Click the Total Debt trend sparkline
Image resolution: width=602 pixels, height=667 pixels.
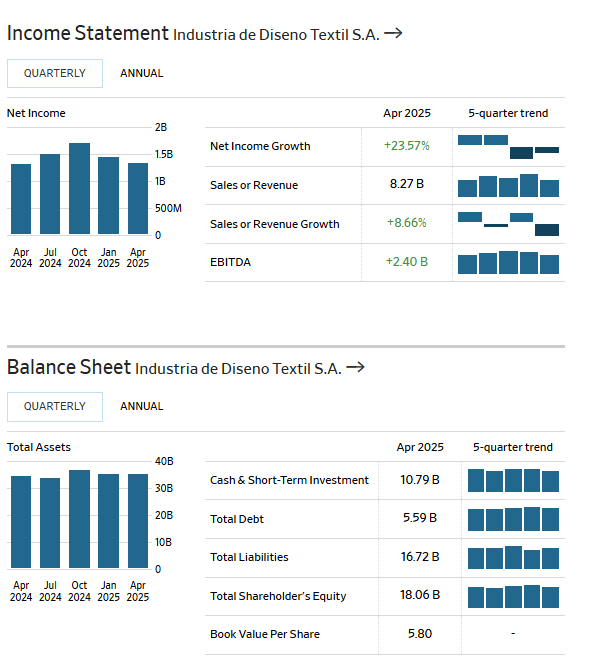[514, 519]
